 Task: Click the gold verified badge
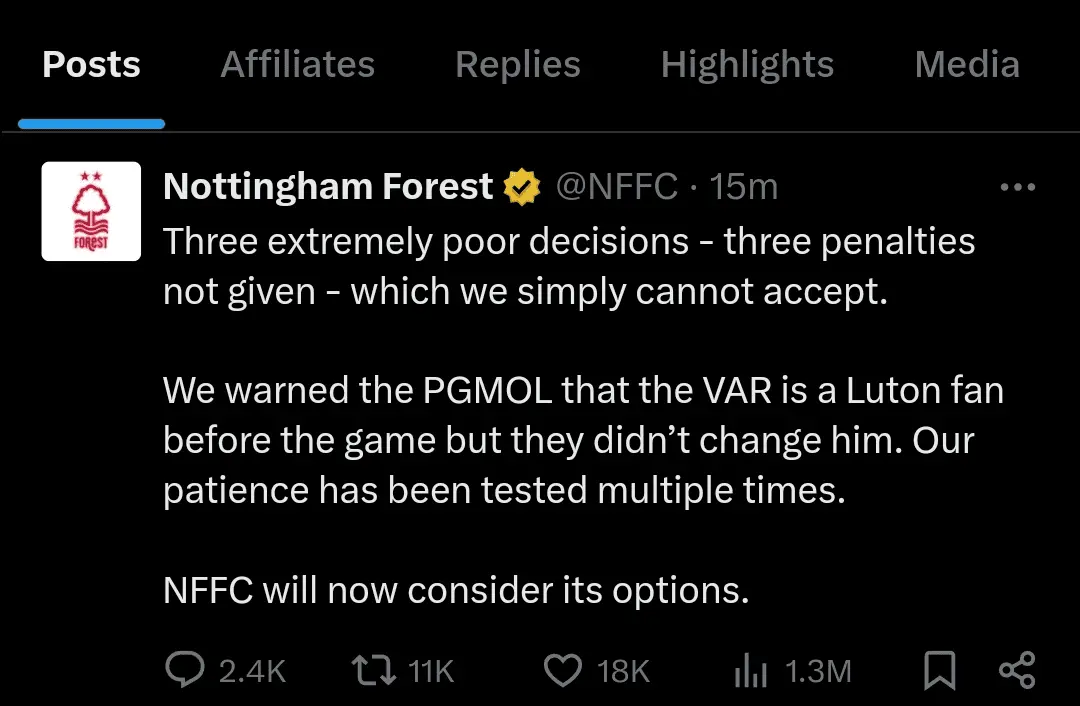point(522,187)
